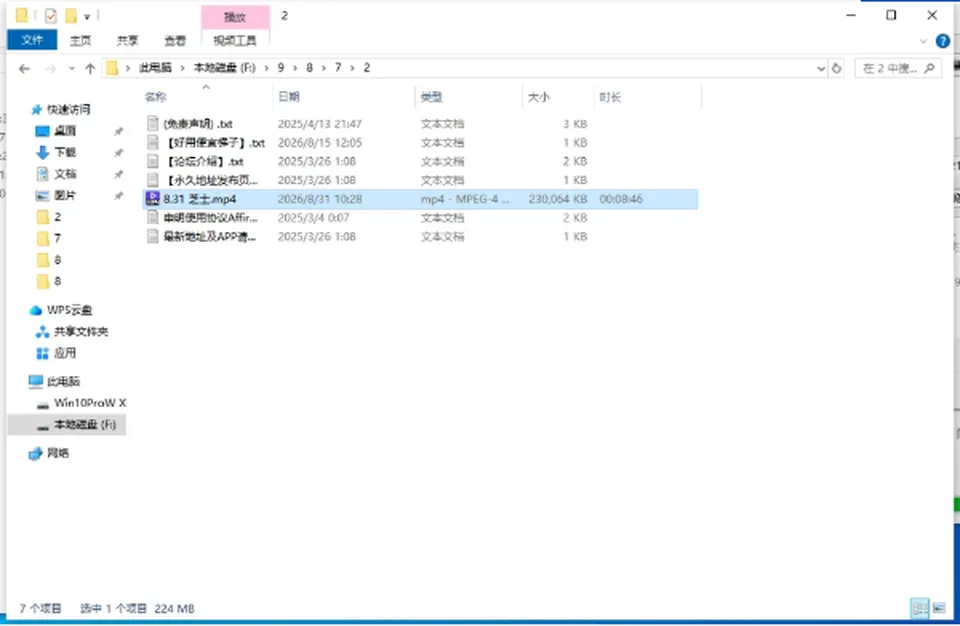Screen dimensions: 960x626
Task: Open the recent locations dropdown beside the Forward arrow
Action: pos(72,69)
